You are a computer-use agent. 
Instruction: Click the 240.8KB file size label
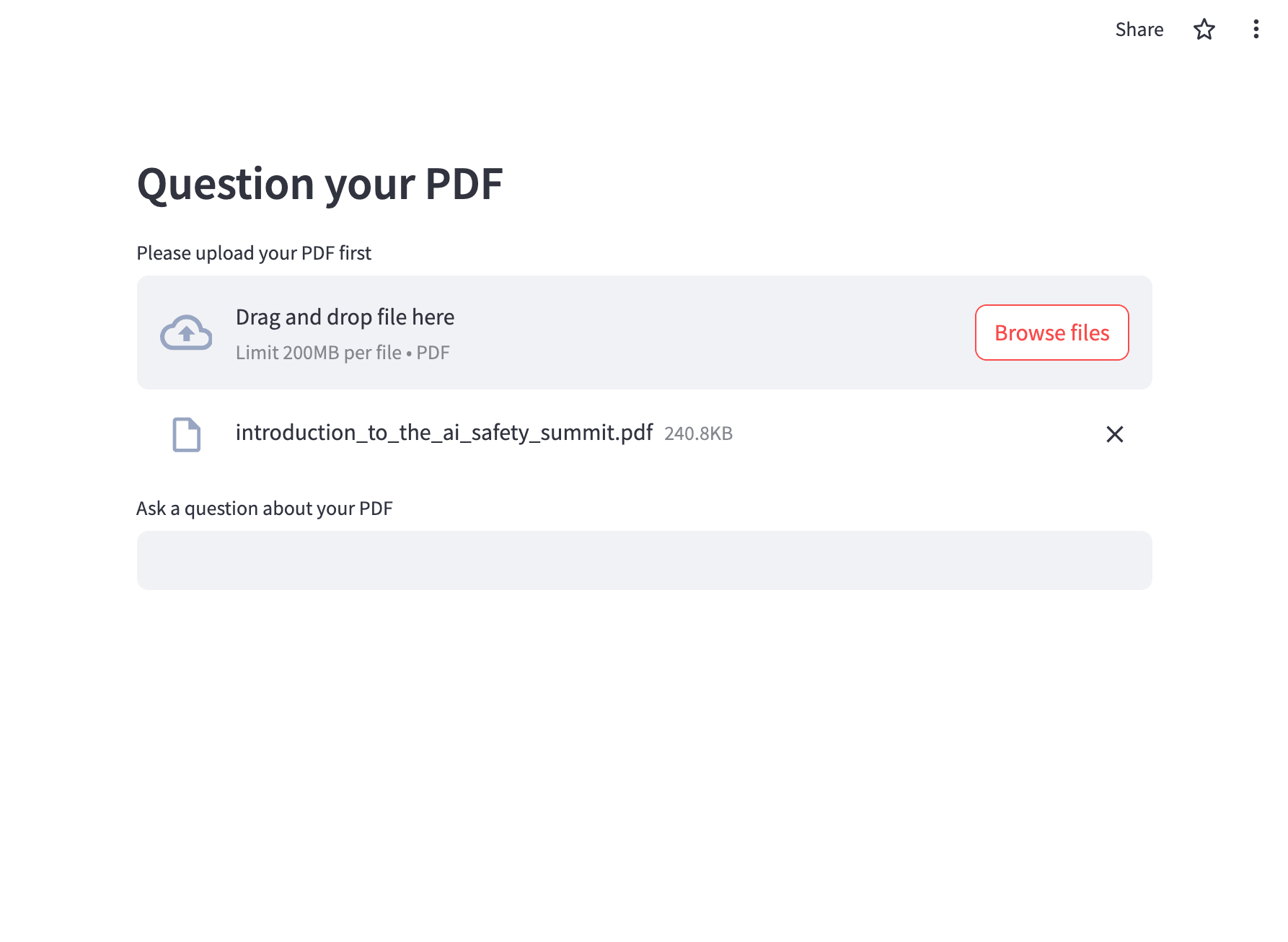tap(698, 433)
